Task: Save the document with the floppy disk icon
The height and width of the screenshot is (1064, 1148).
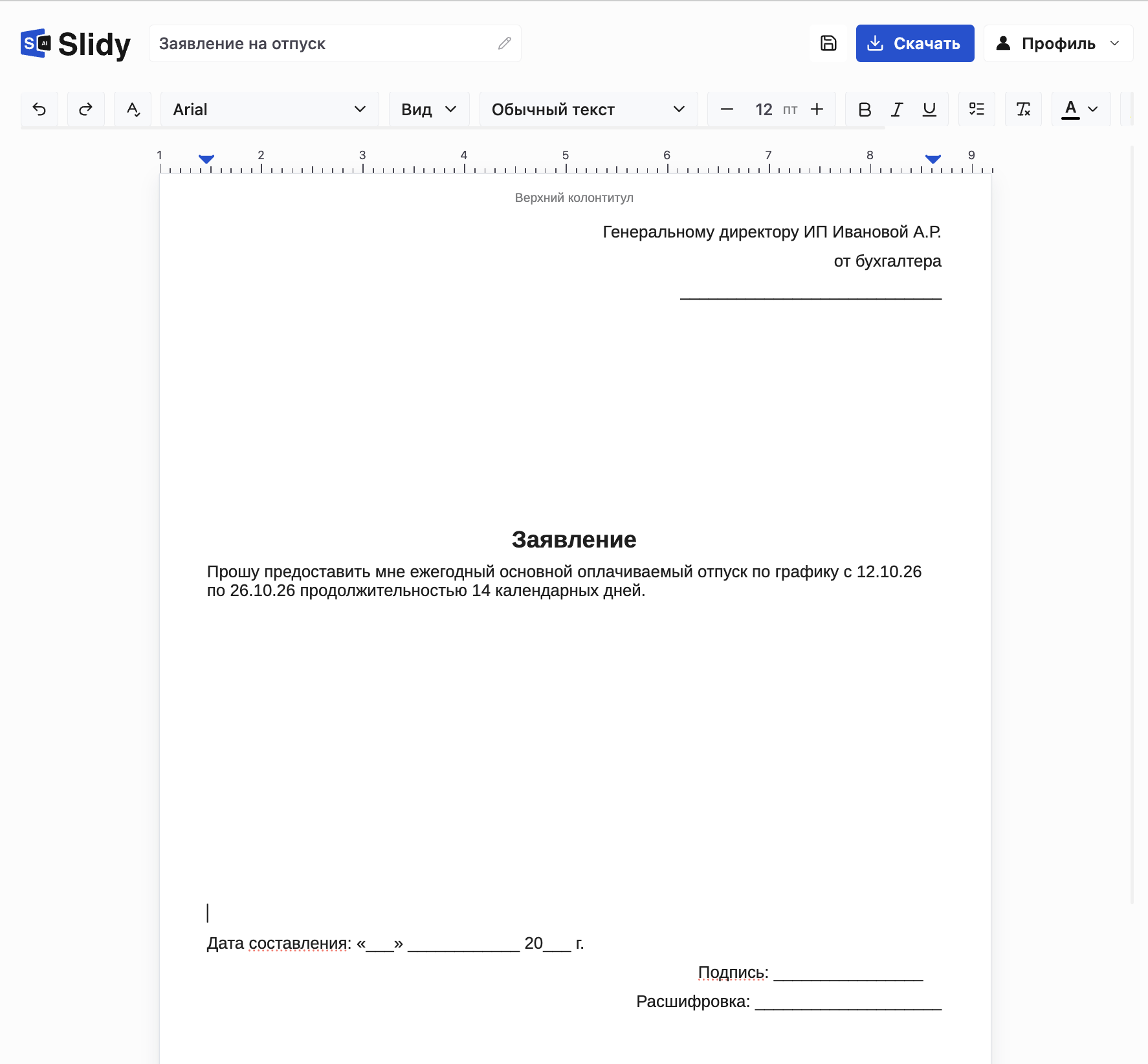Action: tap(828, 43)
